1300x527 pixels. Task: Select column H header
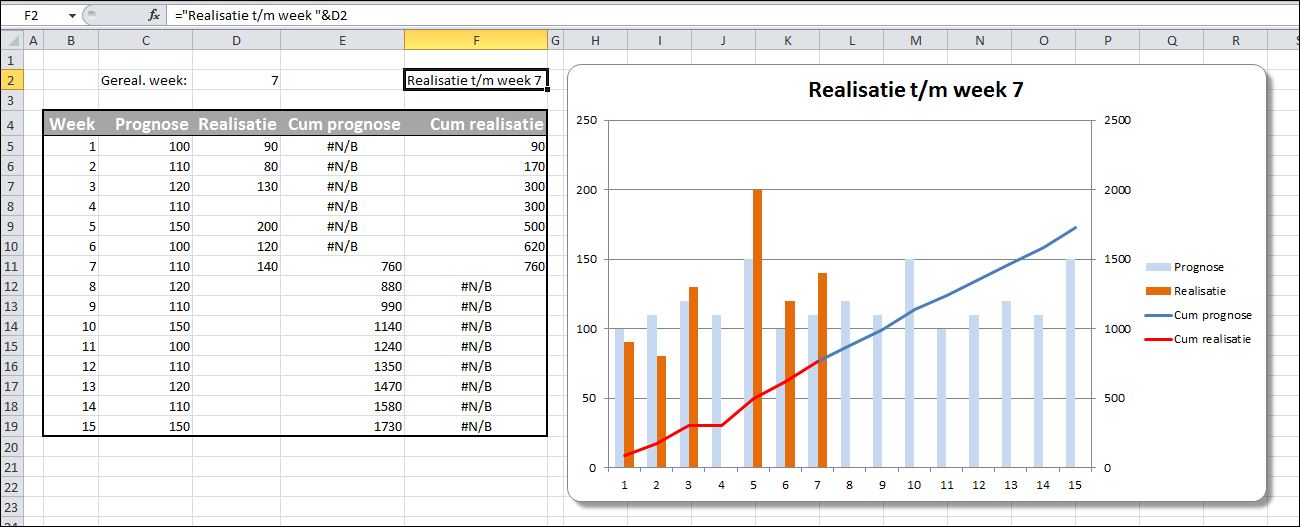[x=595, y=40]
